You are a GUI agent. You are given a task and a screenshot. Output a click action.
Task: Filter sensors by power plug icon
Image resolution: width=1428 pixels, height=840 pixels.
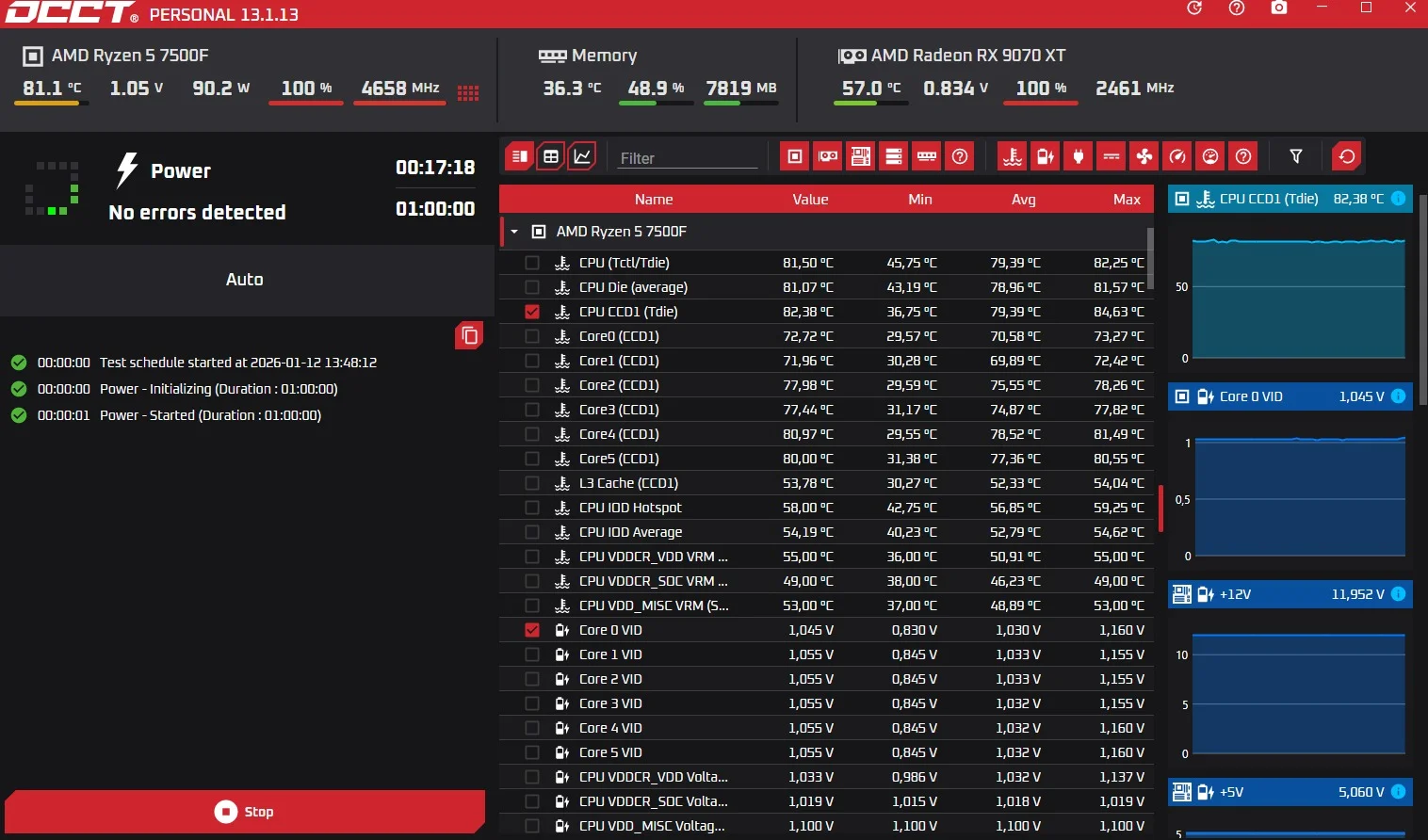pyautogui.click(x=1079, y=156)
